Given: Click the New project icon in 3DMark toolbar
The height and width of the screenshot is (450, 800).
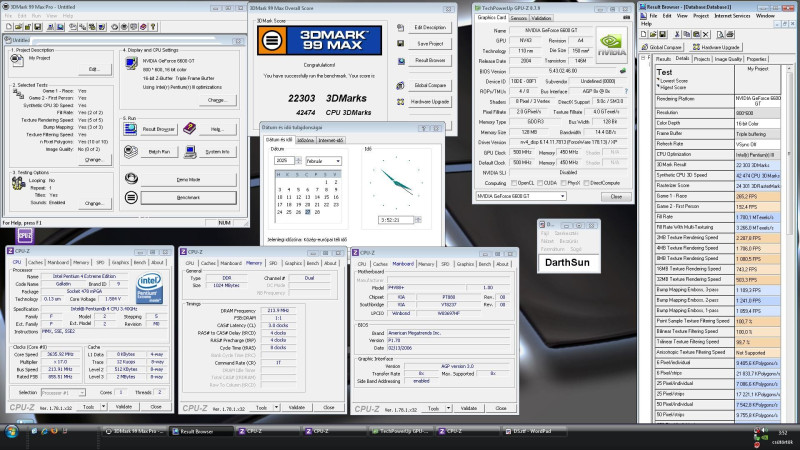Looking at the screenshot, I should [9, 27].
